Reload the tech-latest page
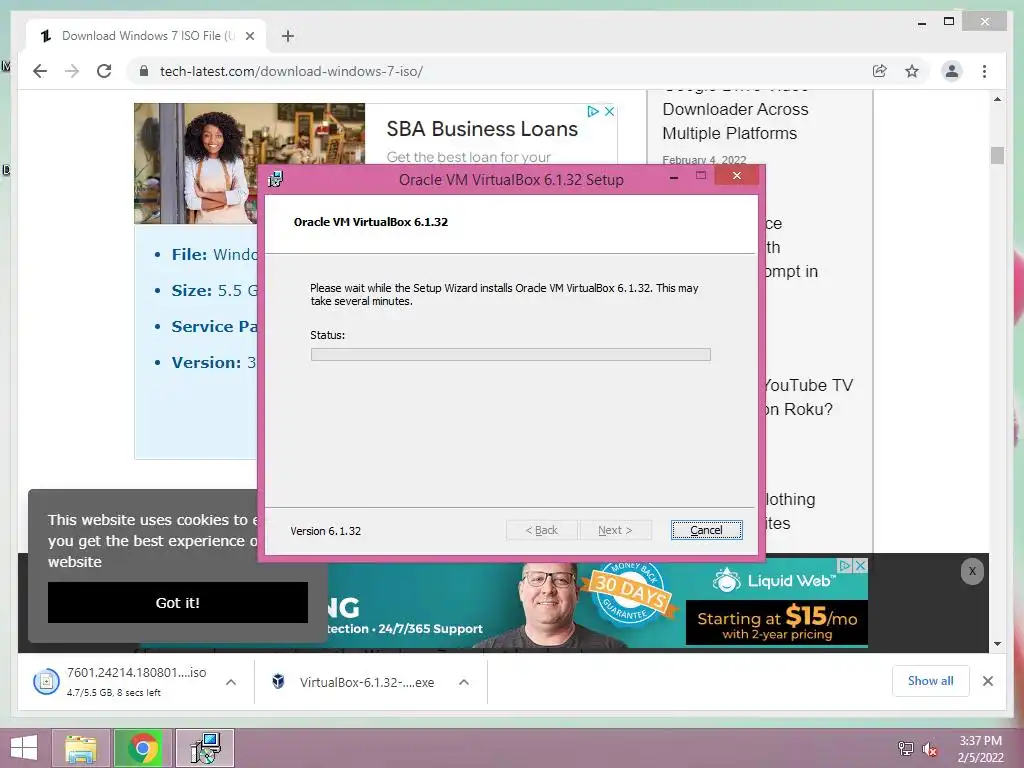Image resolution: width=1024 pixels, height=768 pixels. [x=104, y=71]
